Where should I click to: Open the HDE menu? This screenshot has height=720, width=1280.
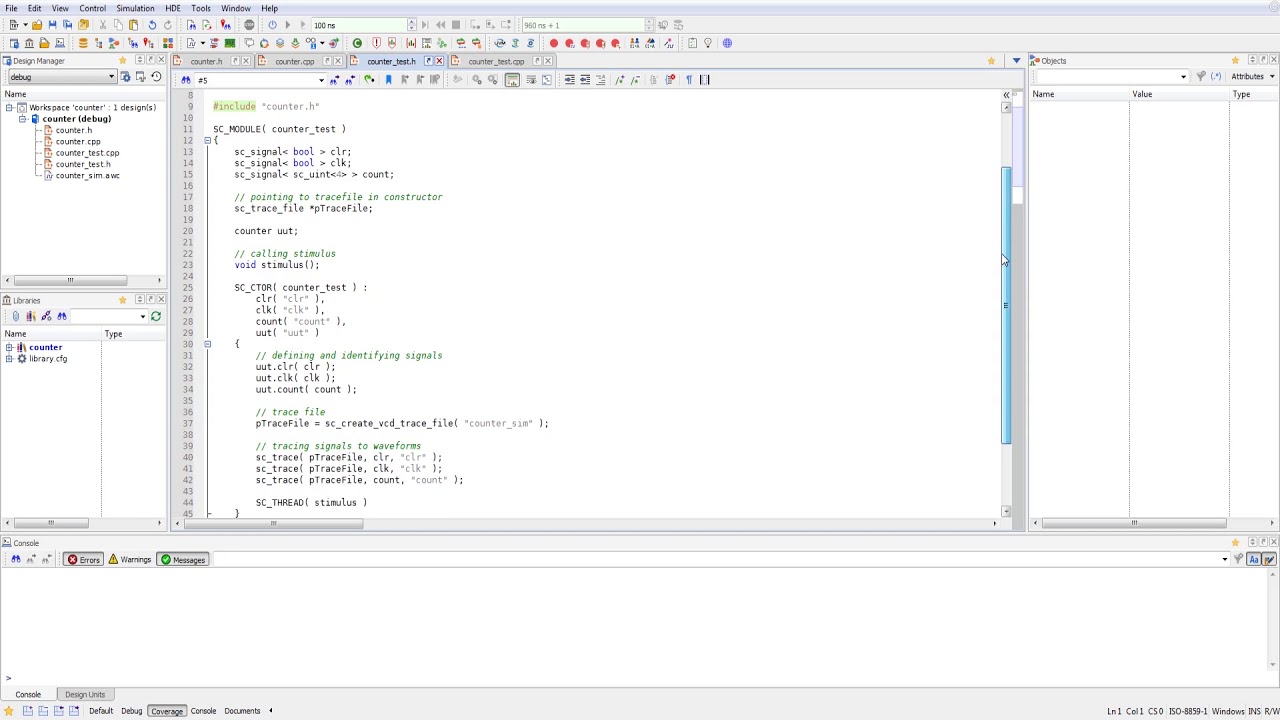pyautogui.click(x=173, y=8)
